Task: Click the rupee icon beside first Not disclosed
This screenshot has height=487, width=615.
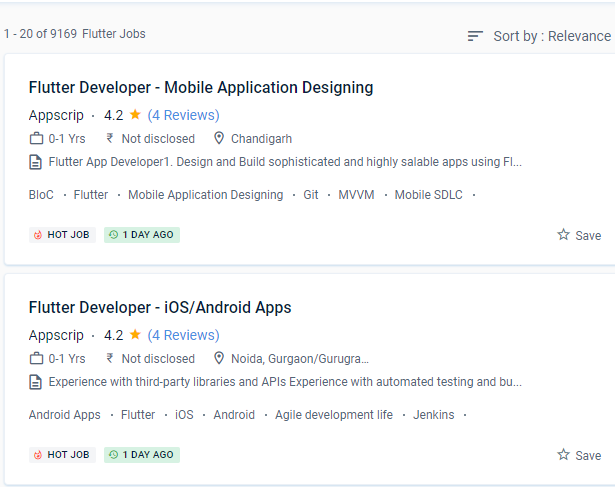Action: (110, 139)
